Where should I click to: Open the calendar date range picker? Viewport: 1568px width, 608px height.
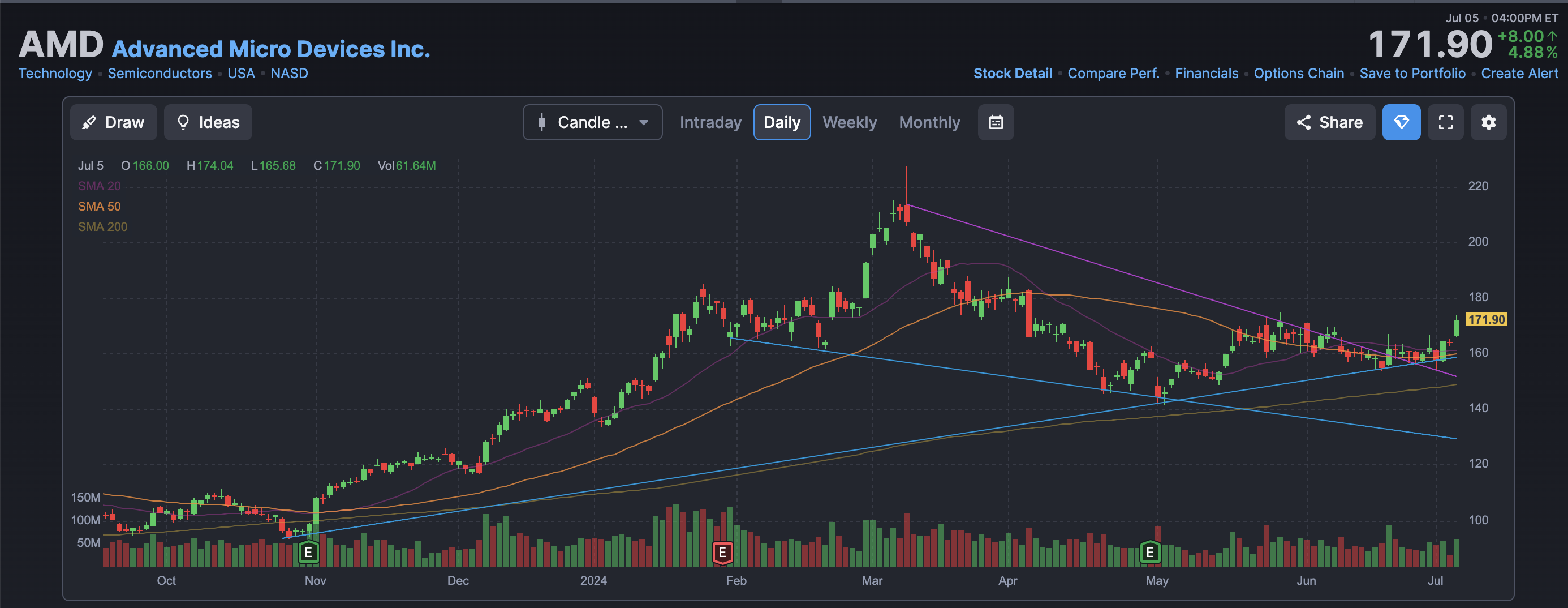tap(995, 122)
